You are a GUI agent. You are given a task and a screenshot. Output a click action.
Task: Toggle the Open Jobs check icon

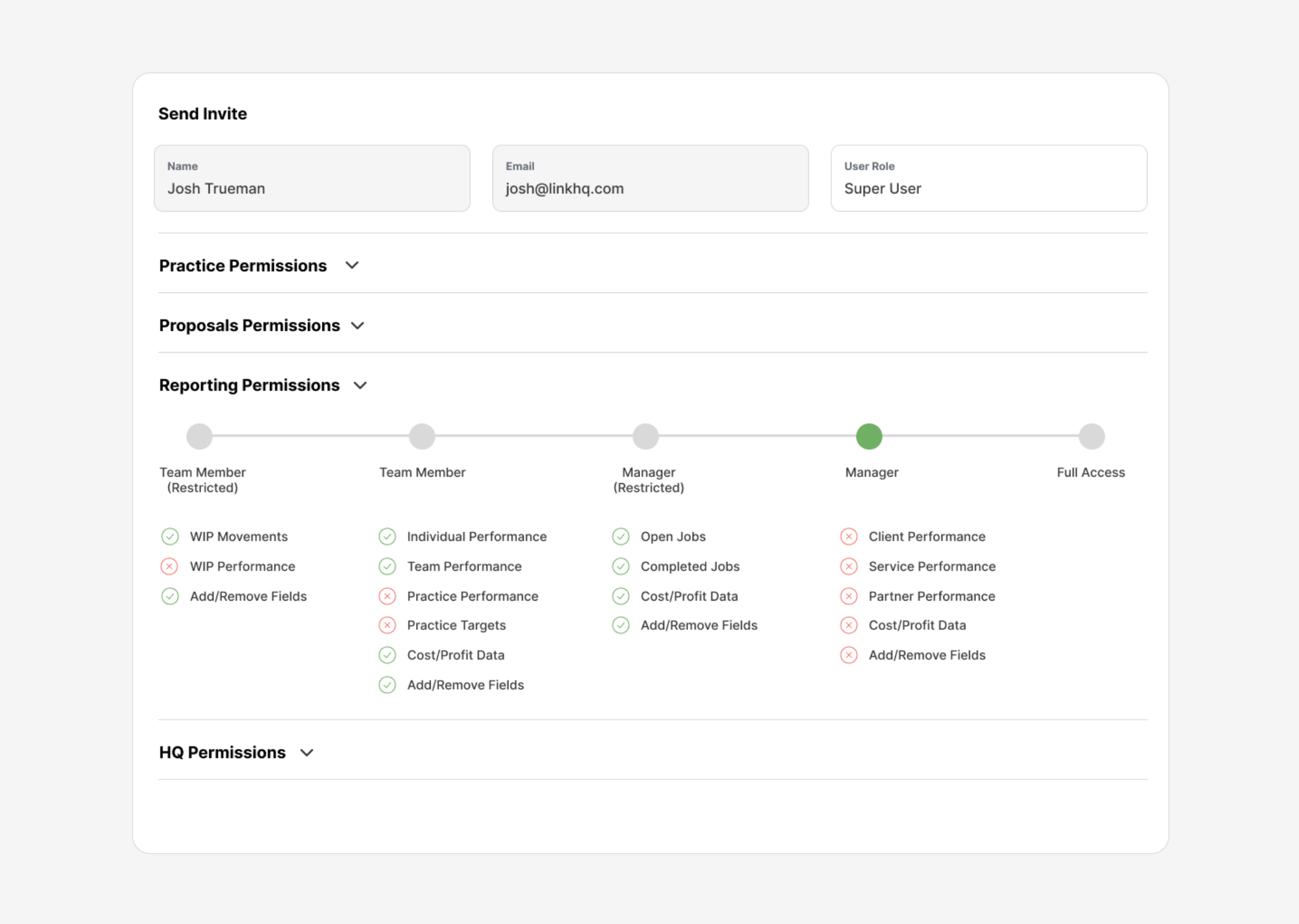coord(621,537)
